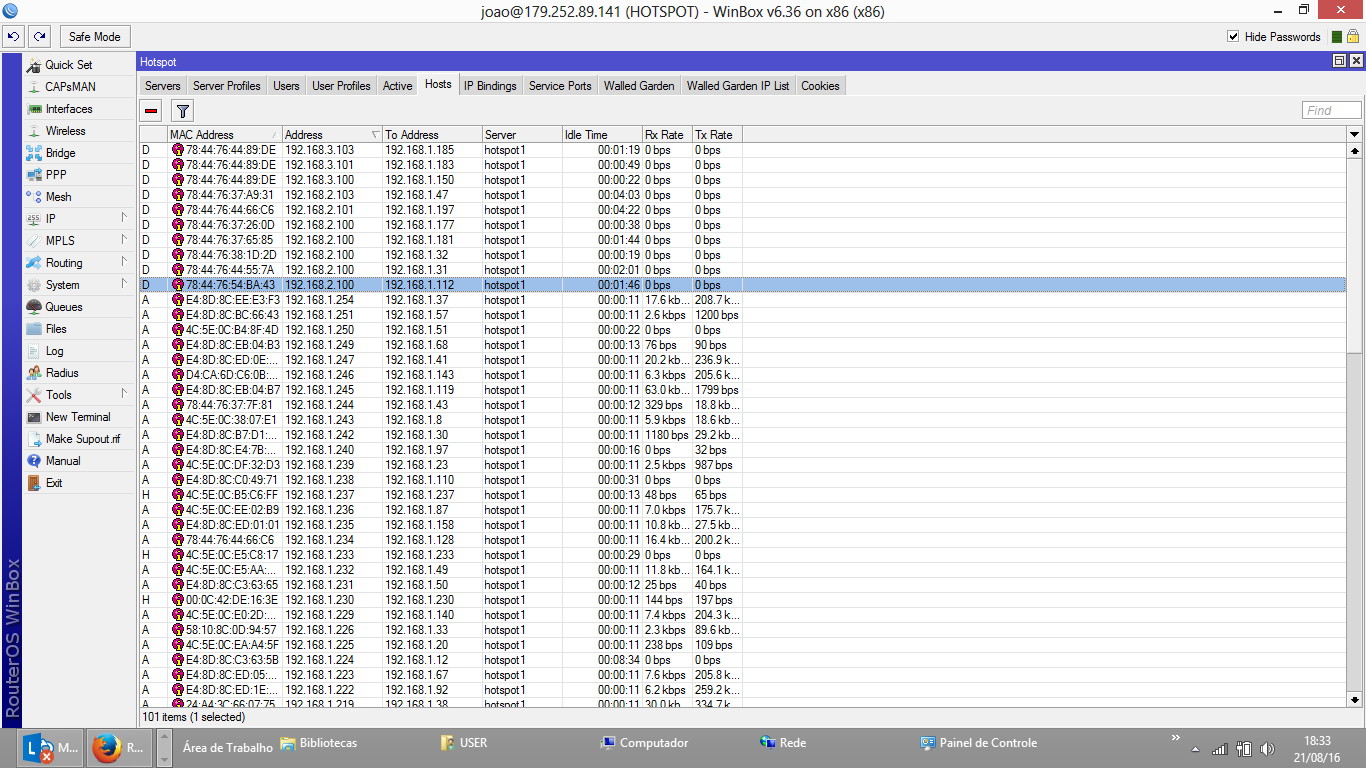
Task: Switch to IP Bindings tab
Action: point(490,86)
